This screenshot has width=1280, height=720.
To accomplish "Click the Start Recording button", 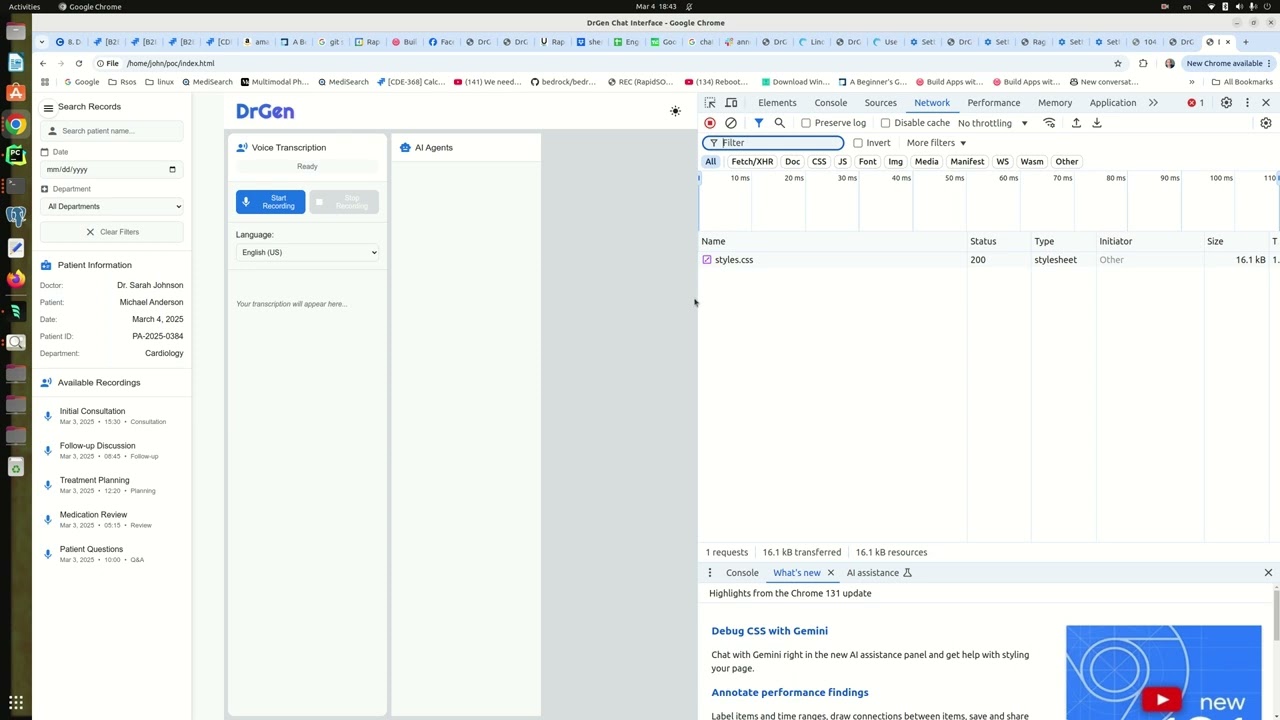I will tap(270, 202).
